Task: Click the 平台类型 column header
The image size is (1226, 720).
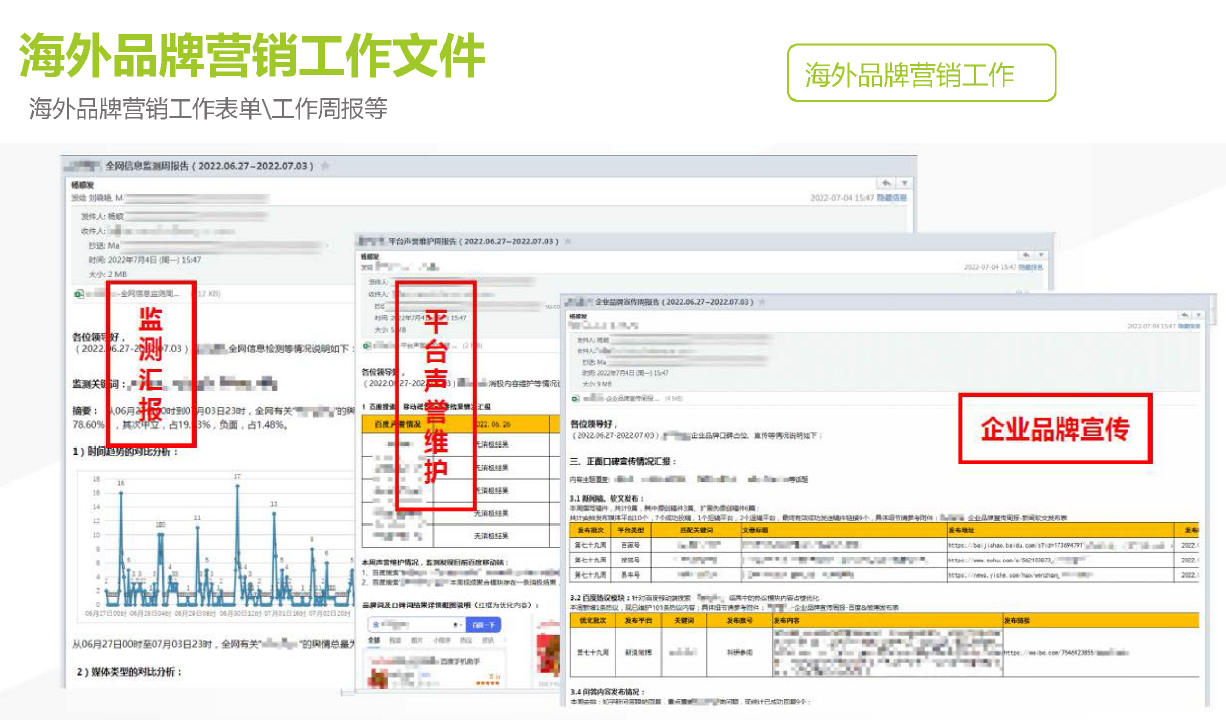Action: pos(631,530)
